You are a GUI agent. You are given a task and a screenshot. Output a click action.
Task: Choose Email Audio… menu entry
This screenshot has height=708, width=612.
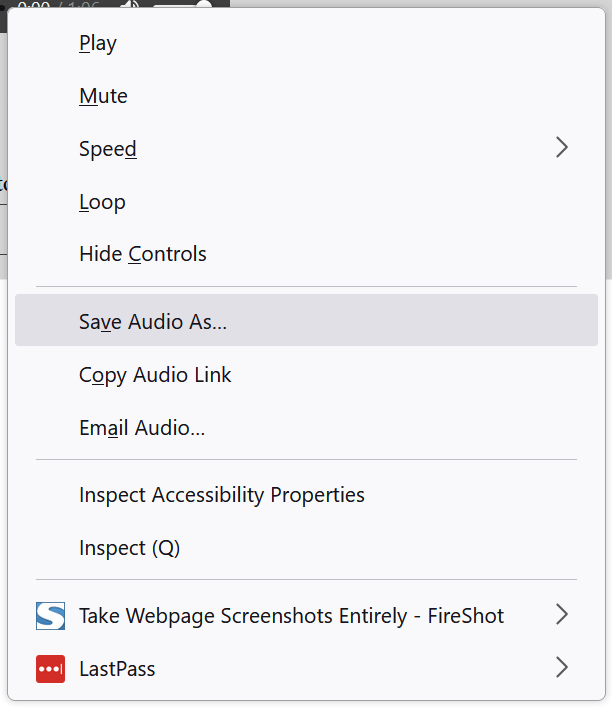click(x=142, y=428)
